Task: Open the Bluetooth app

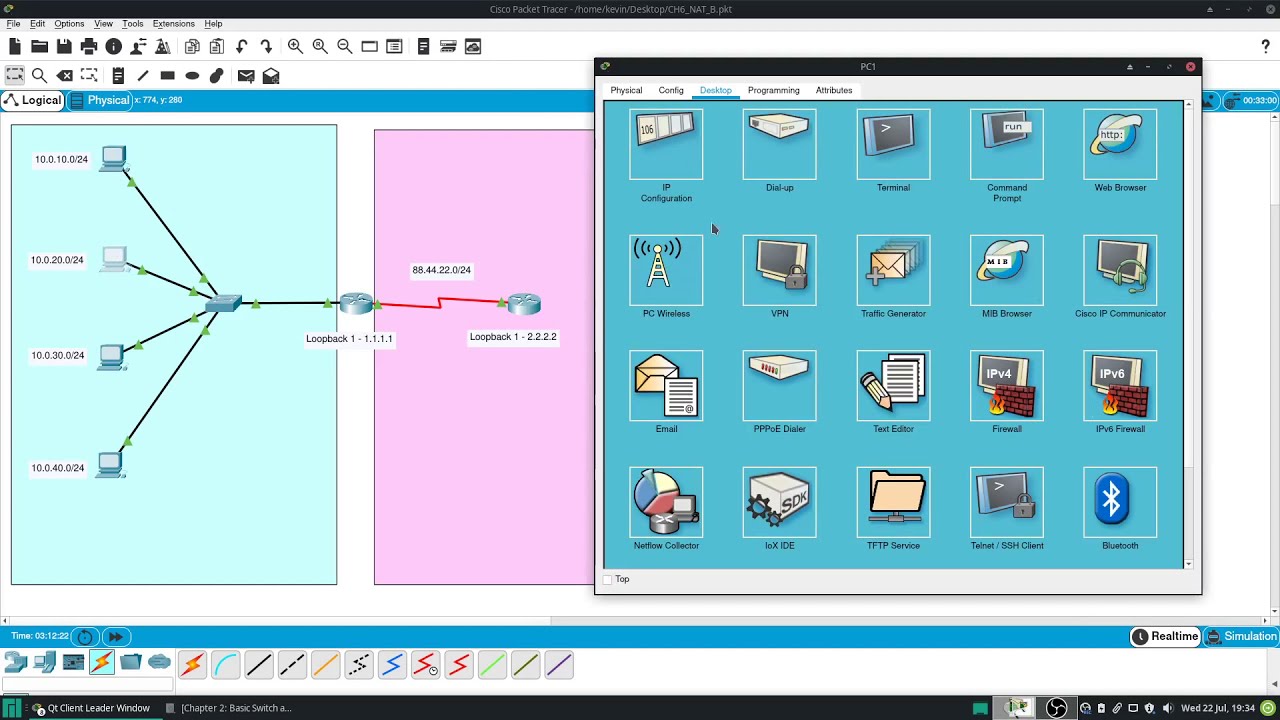Action: click(x=1120, y=502)
